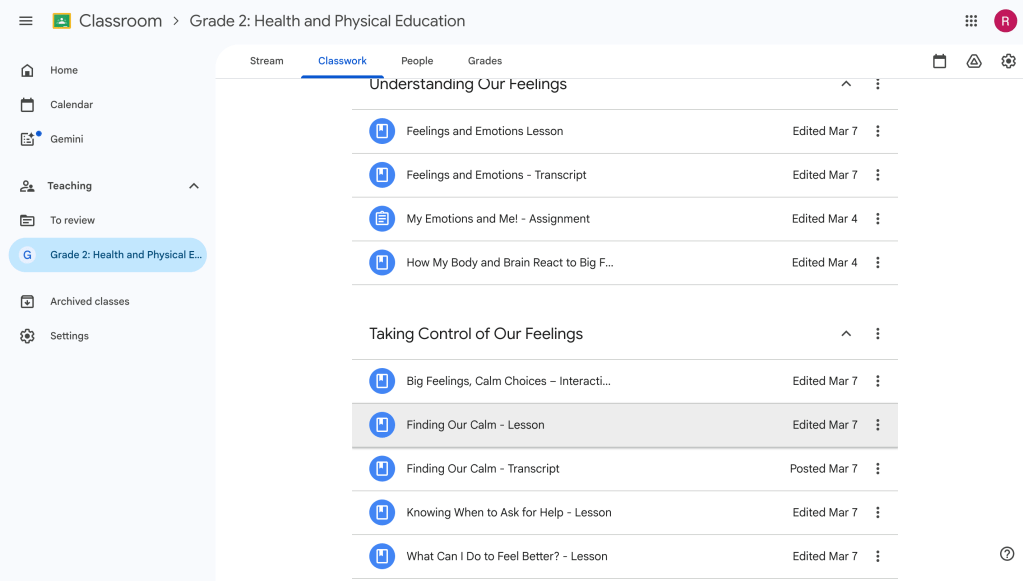Click the account avatar R
Viewport: 1023px width, 581px height.
[x=1005, y=21]
